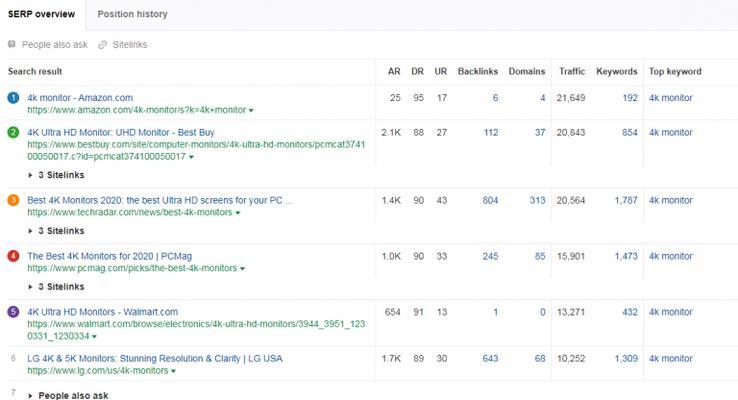Open Best Buy's 37 referring domains

coord(540,133)
